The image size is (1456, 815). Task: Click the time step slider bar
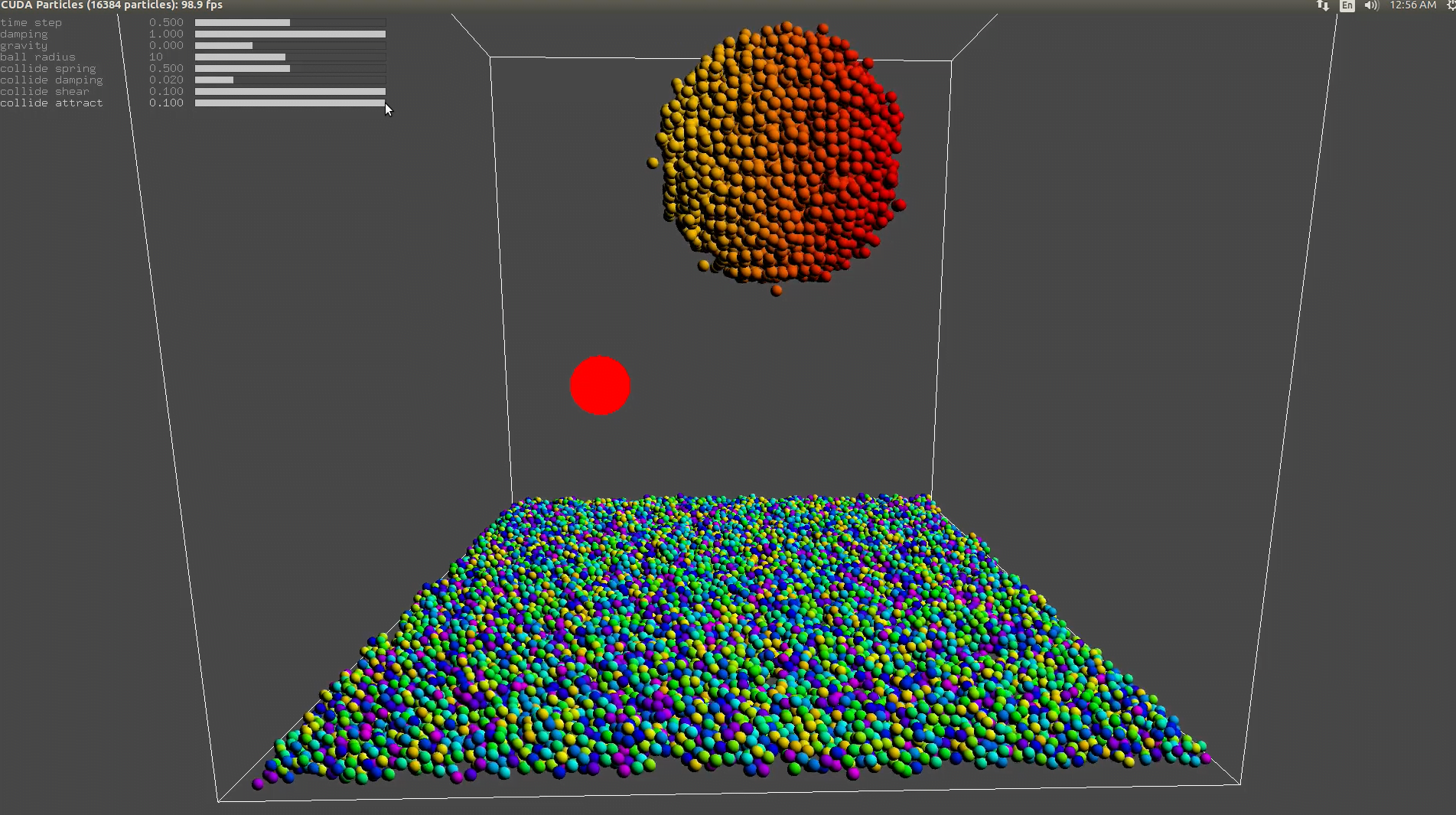pos(290,23)
